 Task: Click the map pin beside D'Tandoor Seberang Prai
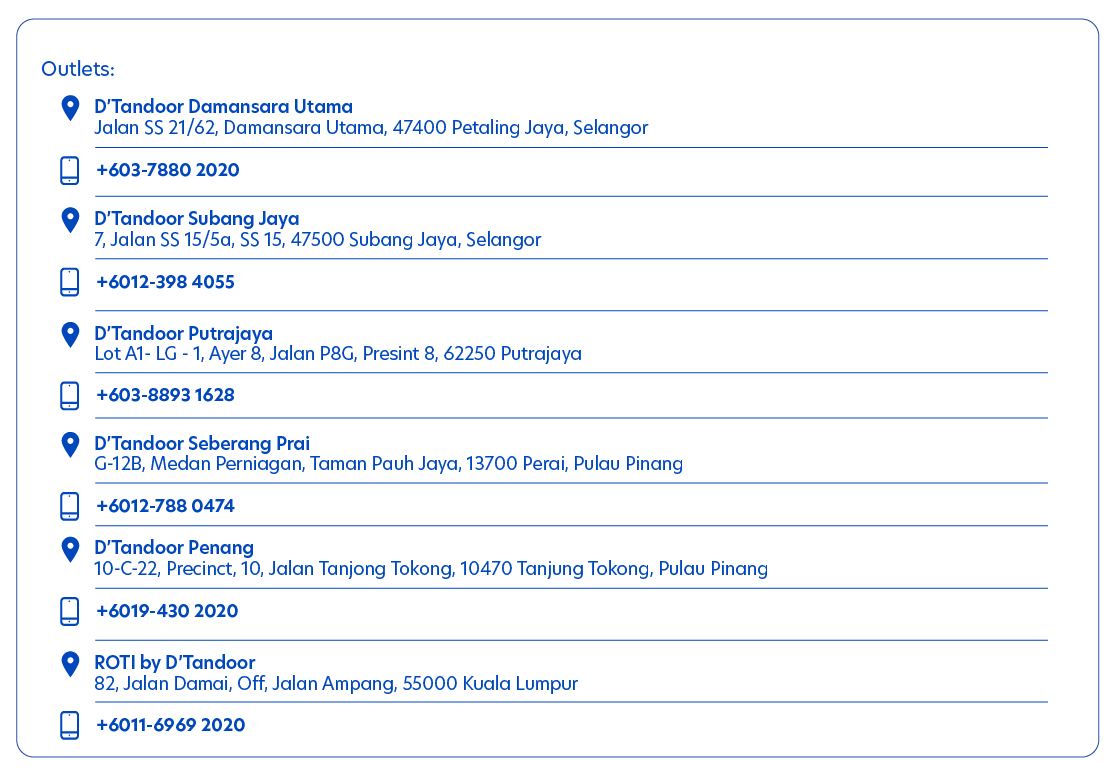(70, 445)
